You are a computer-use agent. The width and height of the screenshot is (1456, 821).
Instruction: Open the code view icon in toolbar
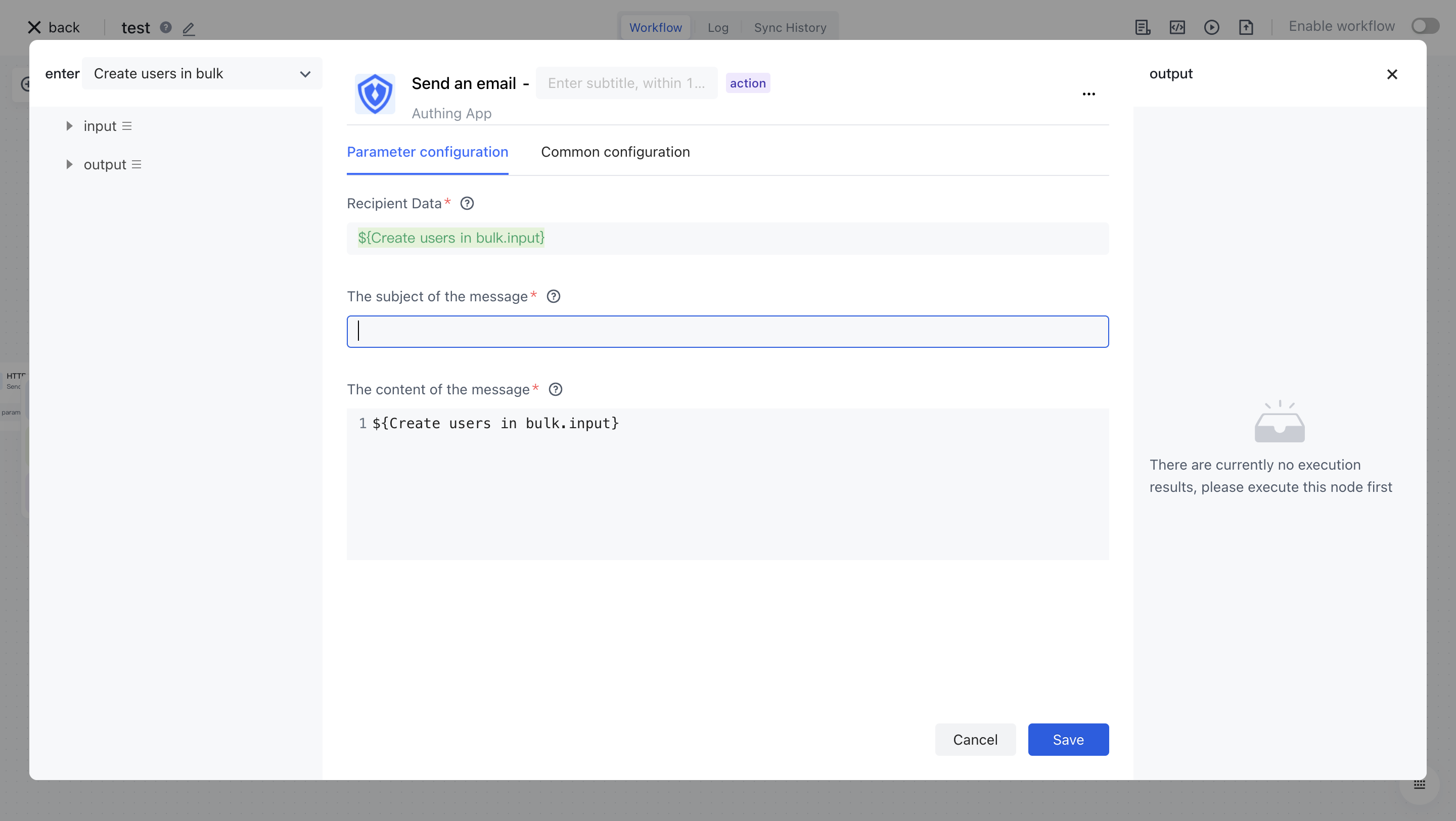pos(1177,27)
